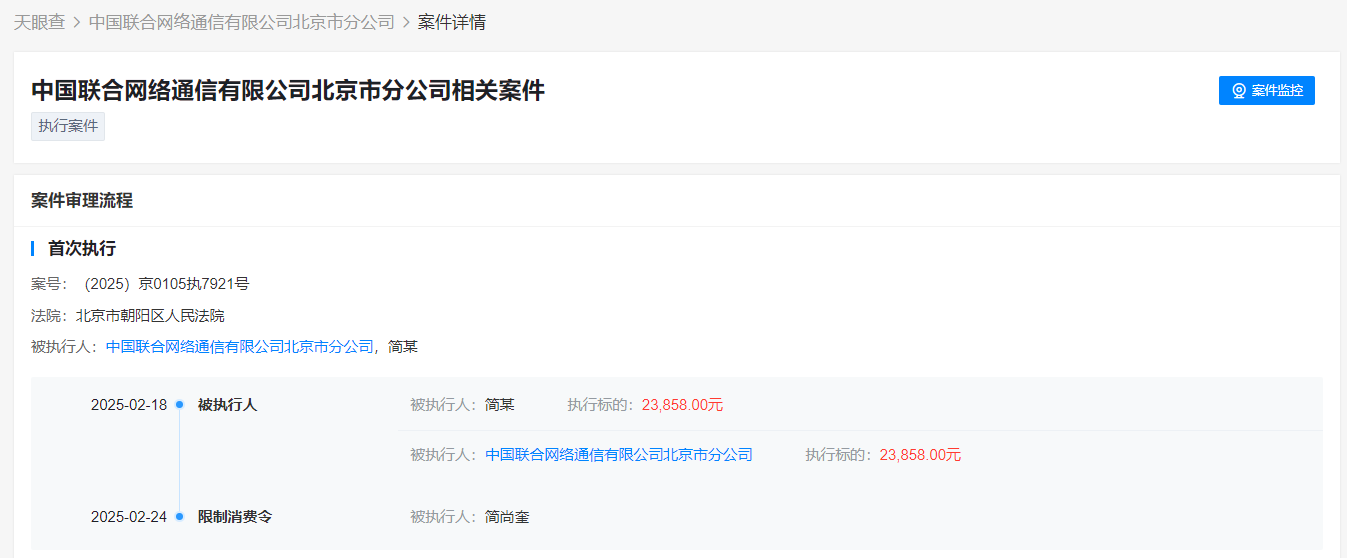Select court name 北京市朝阳区人民法院
This screenshot has width=1347, height=558.
click(150, 315)
